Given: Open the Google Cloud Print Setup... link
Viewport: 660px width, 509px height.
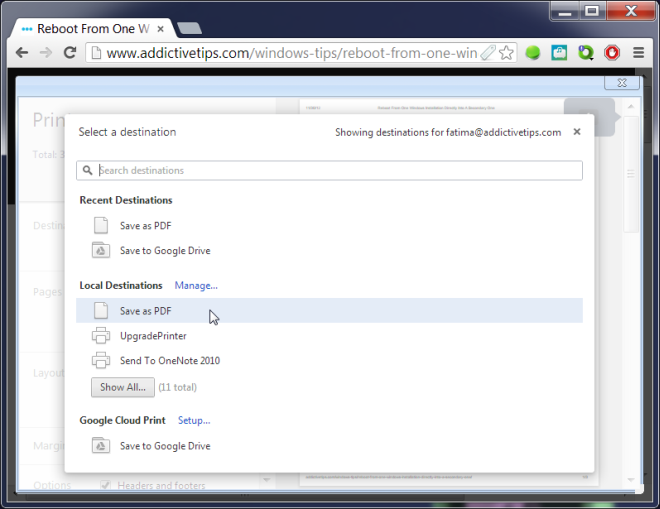Looking at the screenshot, I should 194,420.
